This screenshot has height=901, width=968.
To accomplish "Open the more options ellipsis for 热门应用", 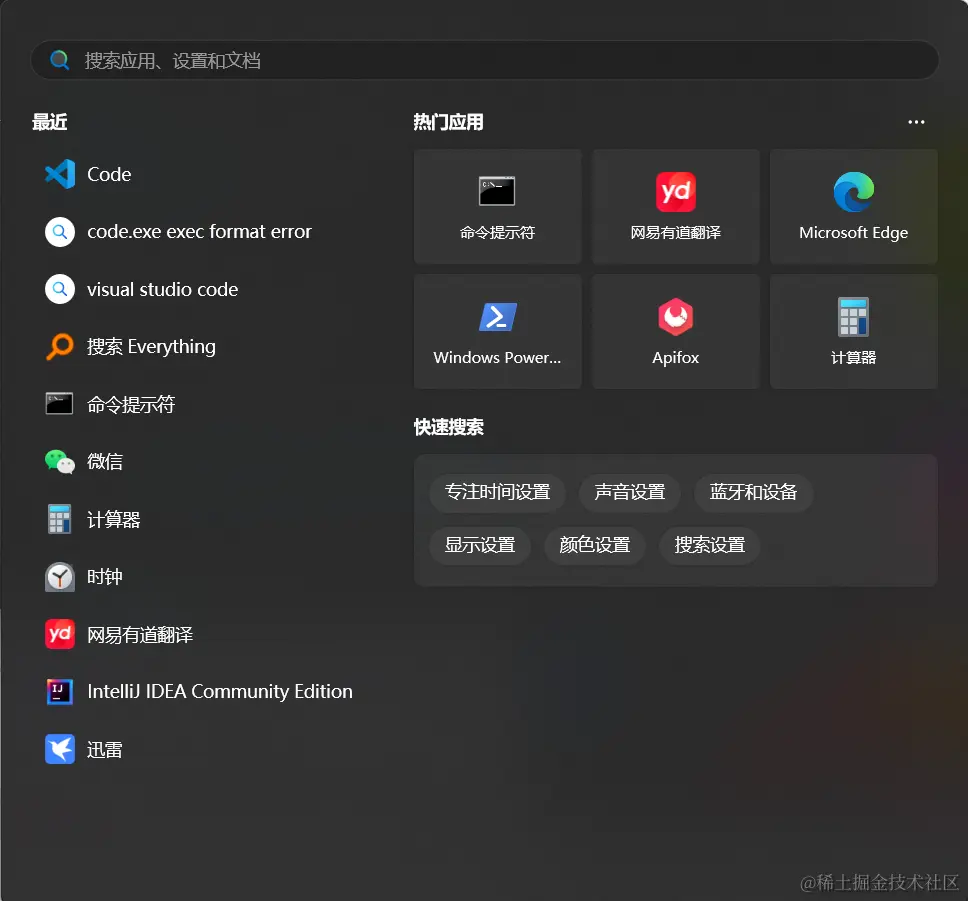I will click(916, 122).
